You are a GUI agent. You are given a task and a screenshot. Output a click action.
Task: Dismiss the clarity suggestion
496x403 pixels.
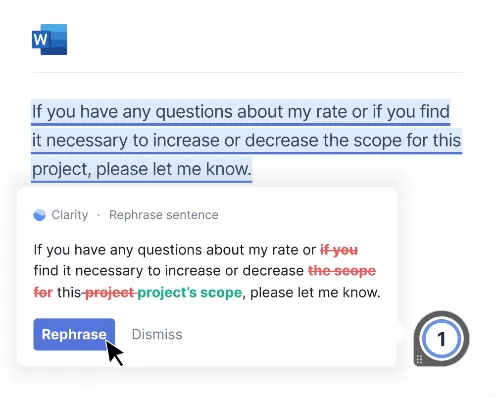coord(157,334)
